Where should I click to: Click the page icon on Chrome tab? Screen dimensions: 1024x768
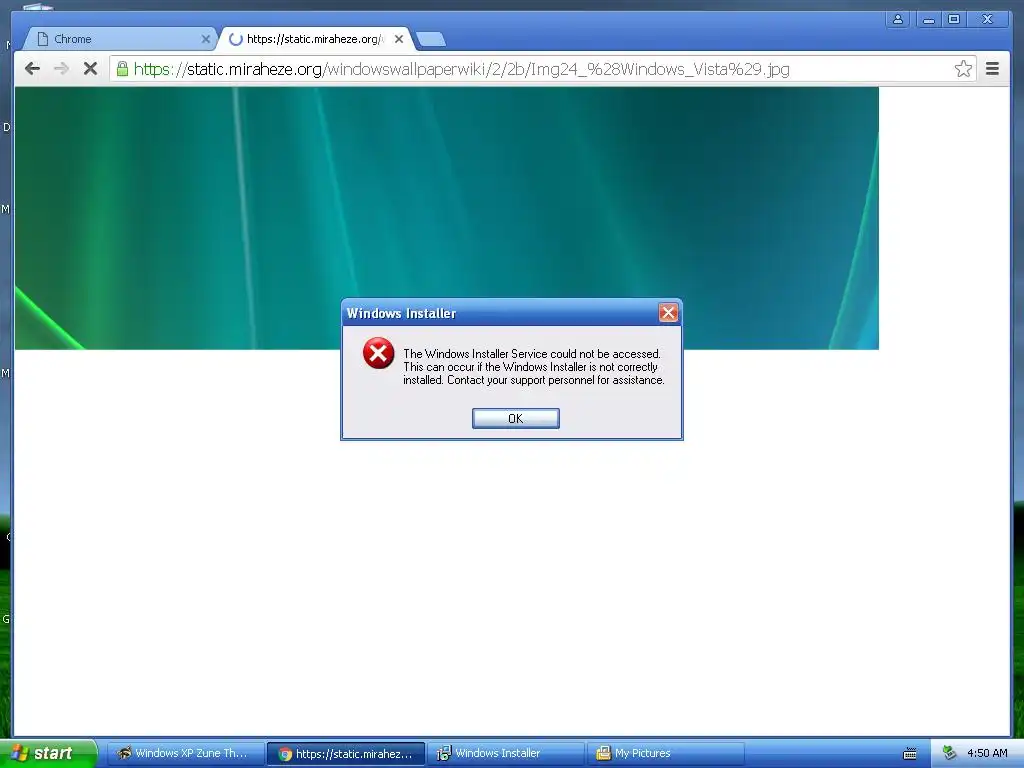42,39
